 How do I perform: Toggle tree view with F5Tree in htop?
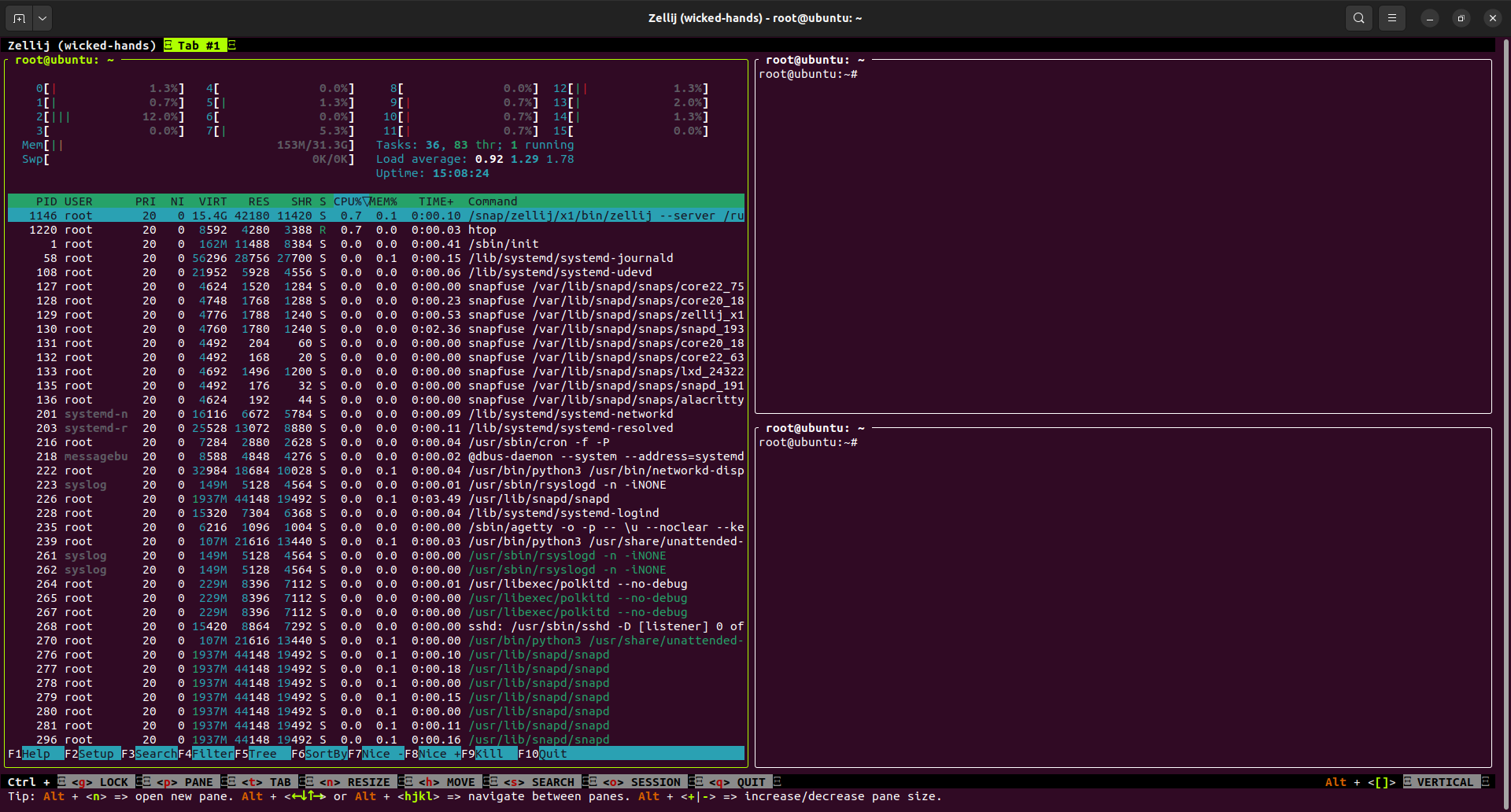260,754
